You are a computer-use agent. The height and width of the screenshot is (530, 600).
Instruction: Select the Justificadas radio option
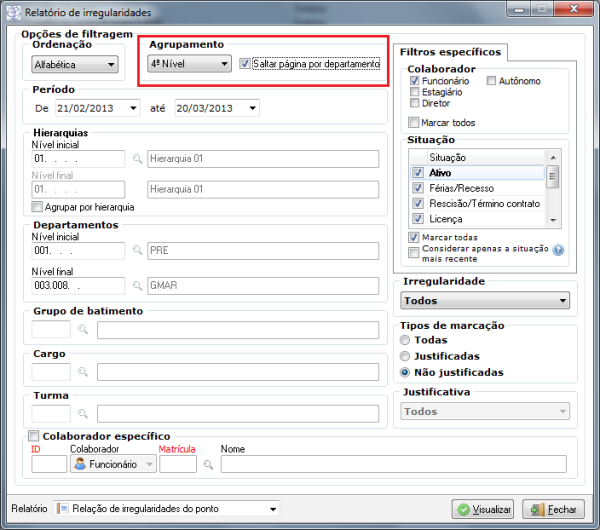point(405,355)
